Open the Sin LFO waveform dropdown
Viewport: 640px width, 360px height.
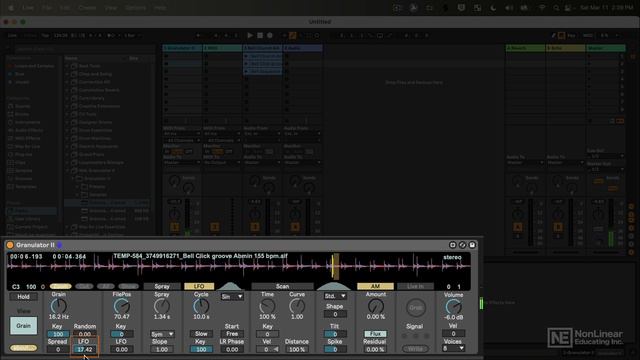[x=232, y=297]
